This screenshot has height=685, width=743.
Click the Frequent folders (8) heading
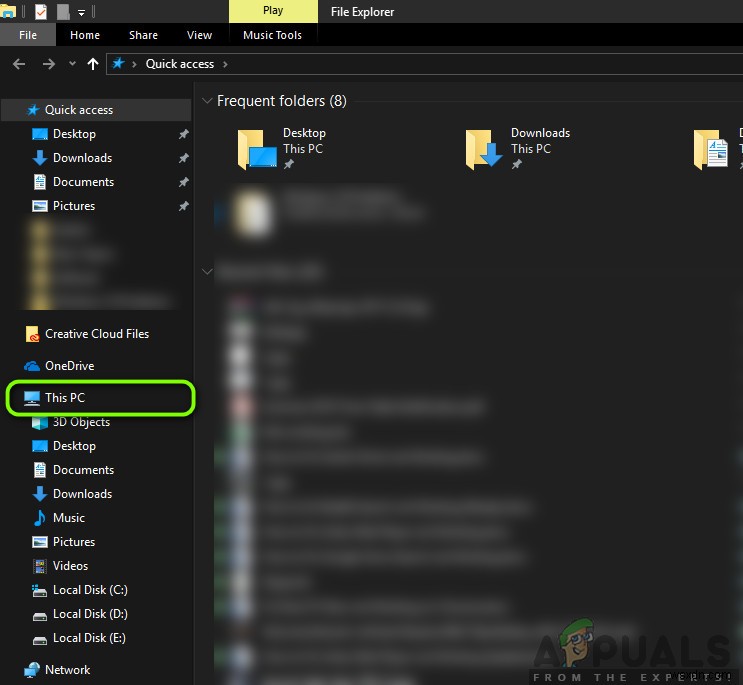click(281, 101)
